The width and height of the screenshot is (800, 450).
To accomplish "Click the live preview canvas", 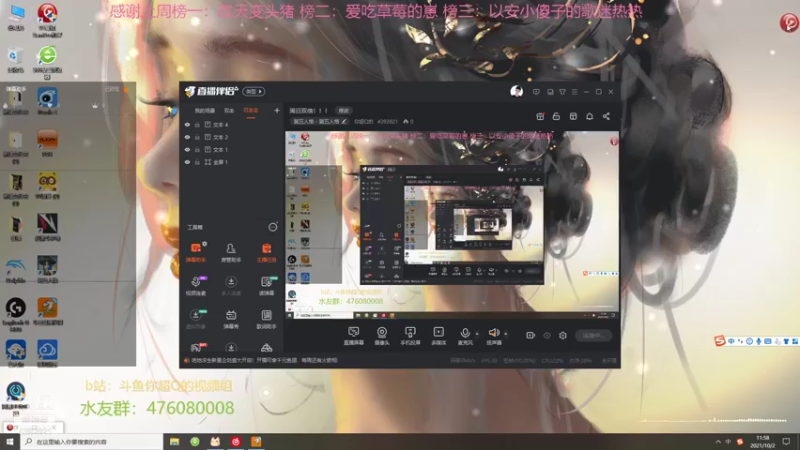I will 452,225.
